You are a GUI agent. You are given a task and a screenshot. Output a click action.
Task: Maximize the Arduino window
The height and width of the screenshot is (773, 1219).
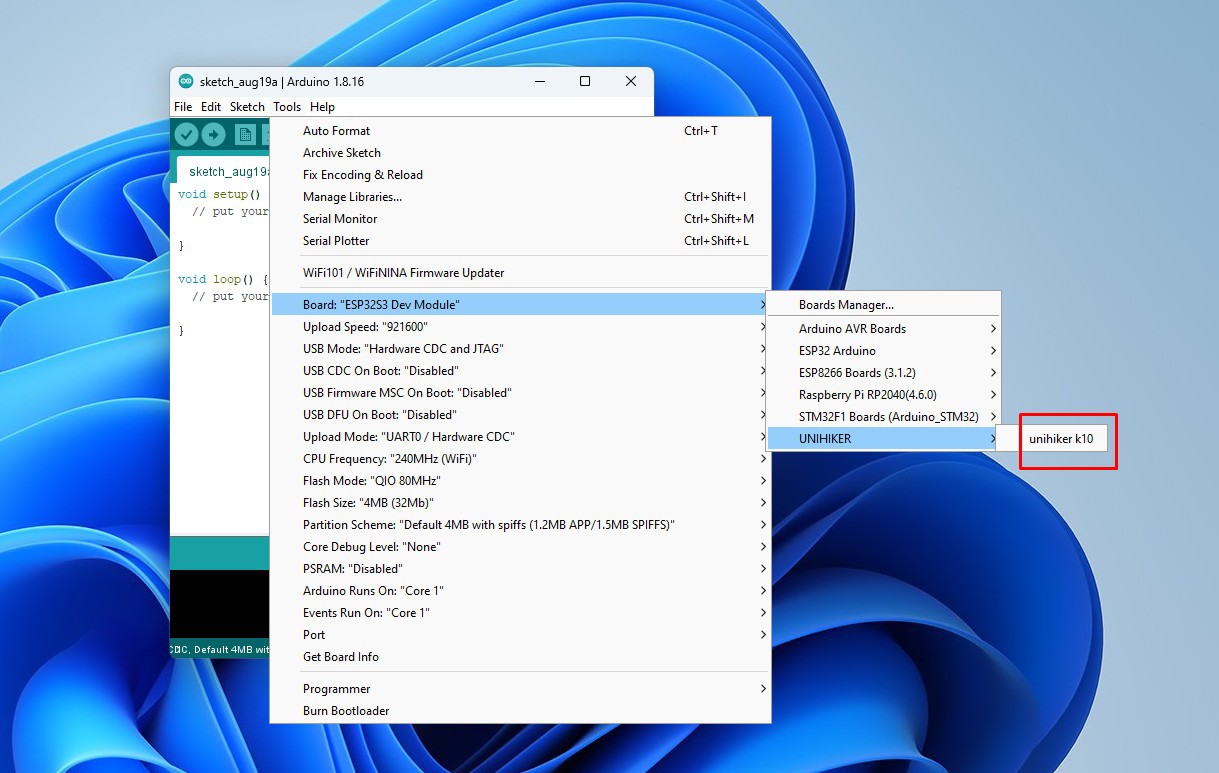(585, 81)
